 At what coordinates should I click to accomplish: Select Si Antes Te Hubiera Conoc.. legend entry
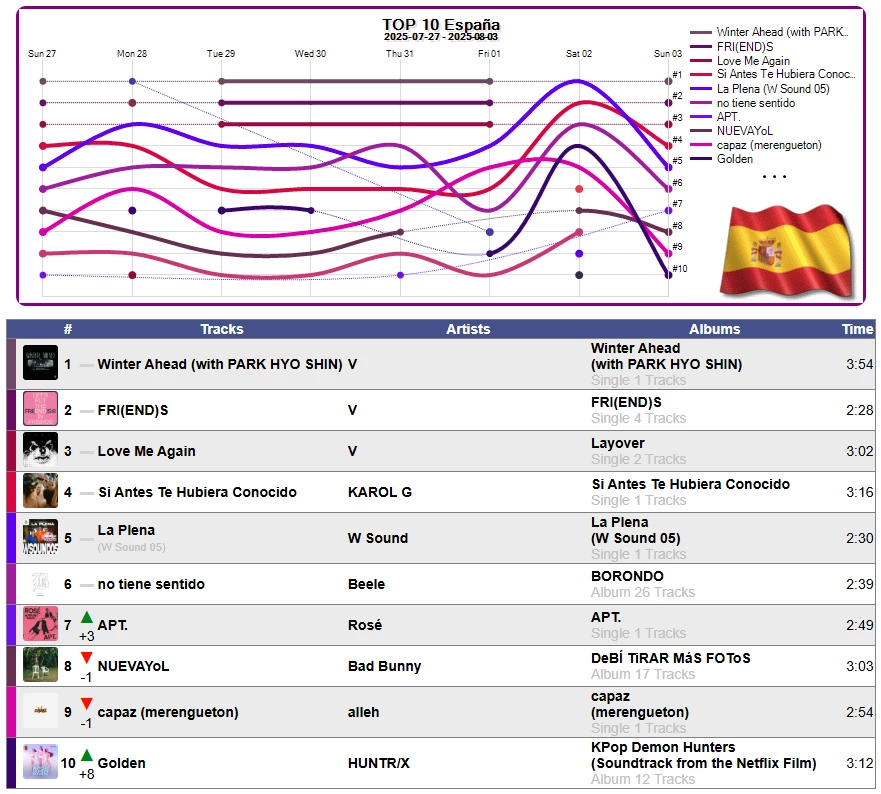[x=773, y=74]
